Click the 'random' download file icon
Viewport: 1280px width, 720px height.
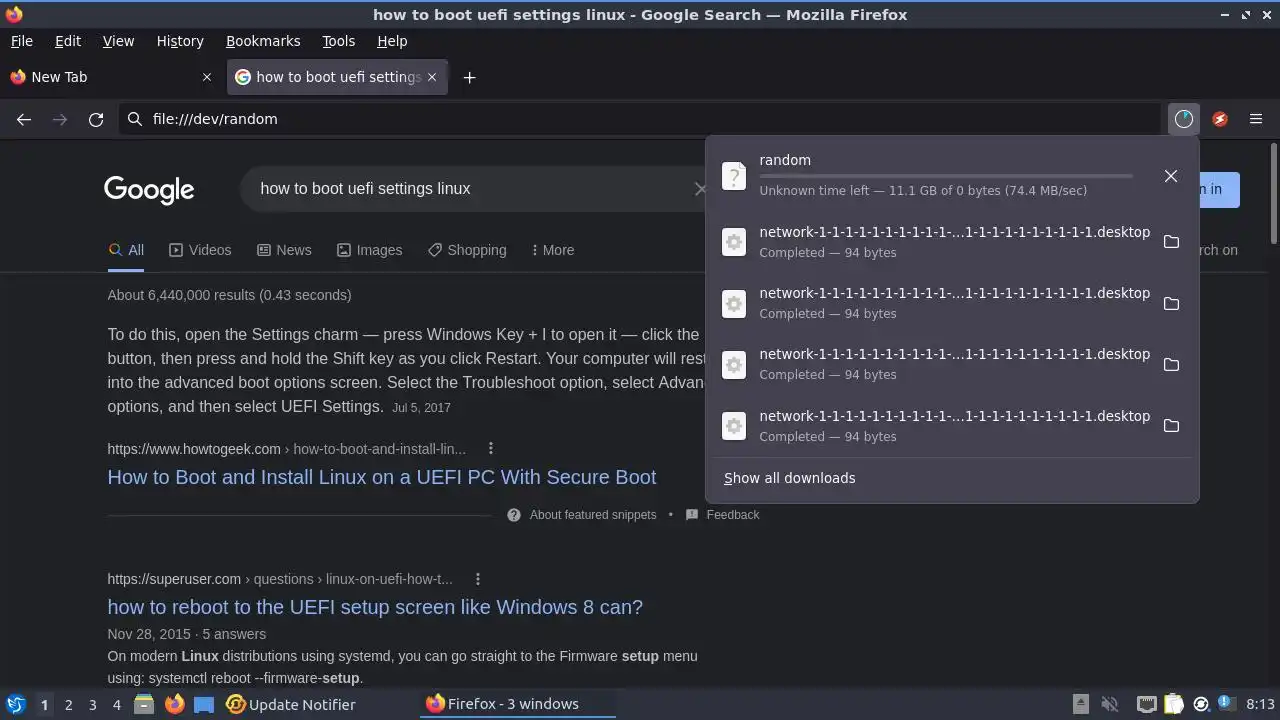(734, 176)
